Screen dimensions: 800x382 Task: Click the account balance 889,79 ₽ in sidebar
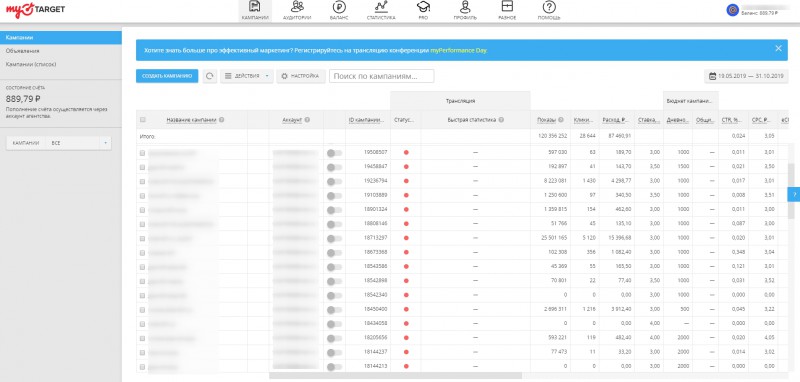[23, 99]
